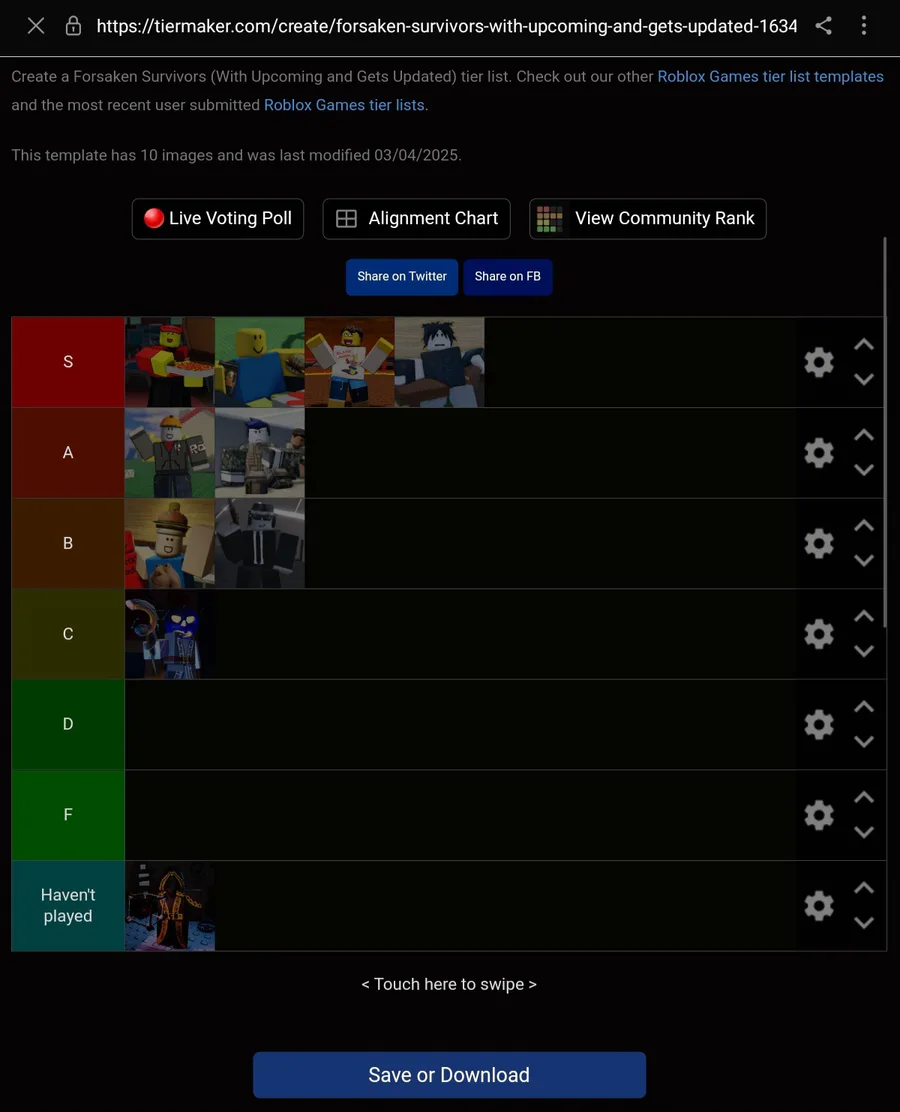Viewport: 900px width, 1112px height.
Task: Move the Haven't played row up
Action: pyautogui.click(x=864, y=888)
